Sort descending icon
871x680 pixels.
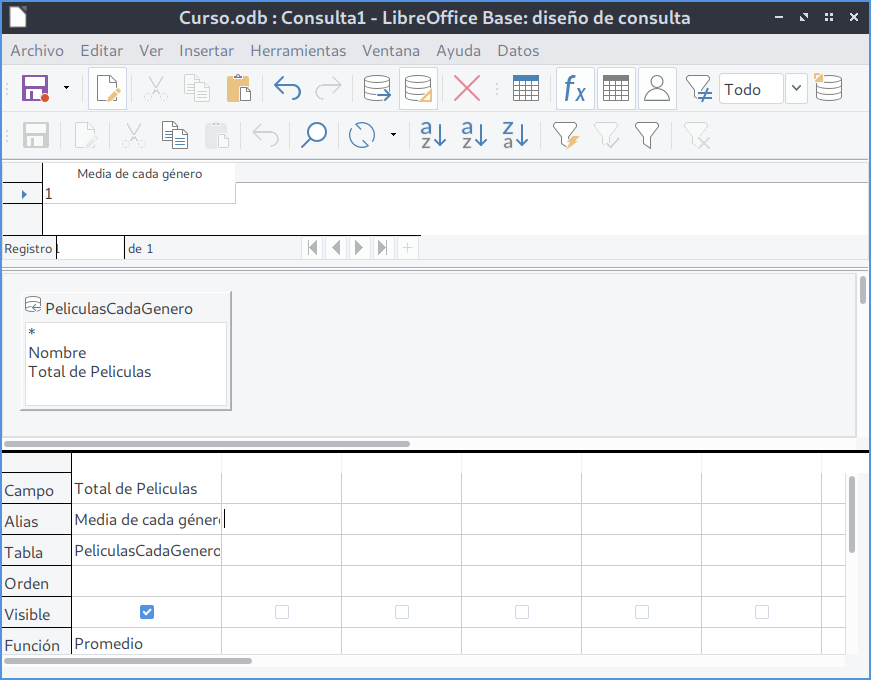(515, 135)
